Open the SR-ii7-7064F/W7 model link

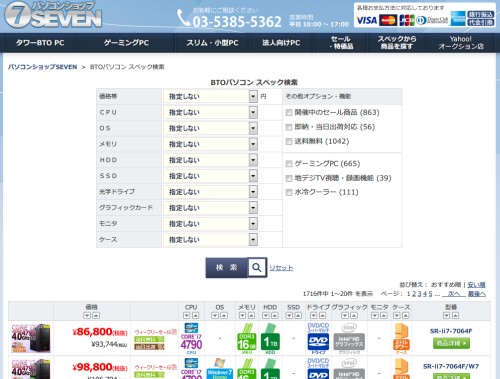coord(451,366)
